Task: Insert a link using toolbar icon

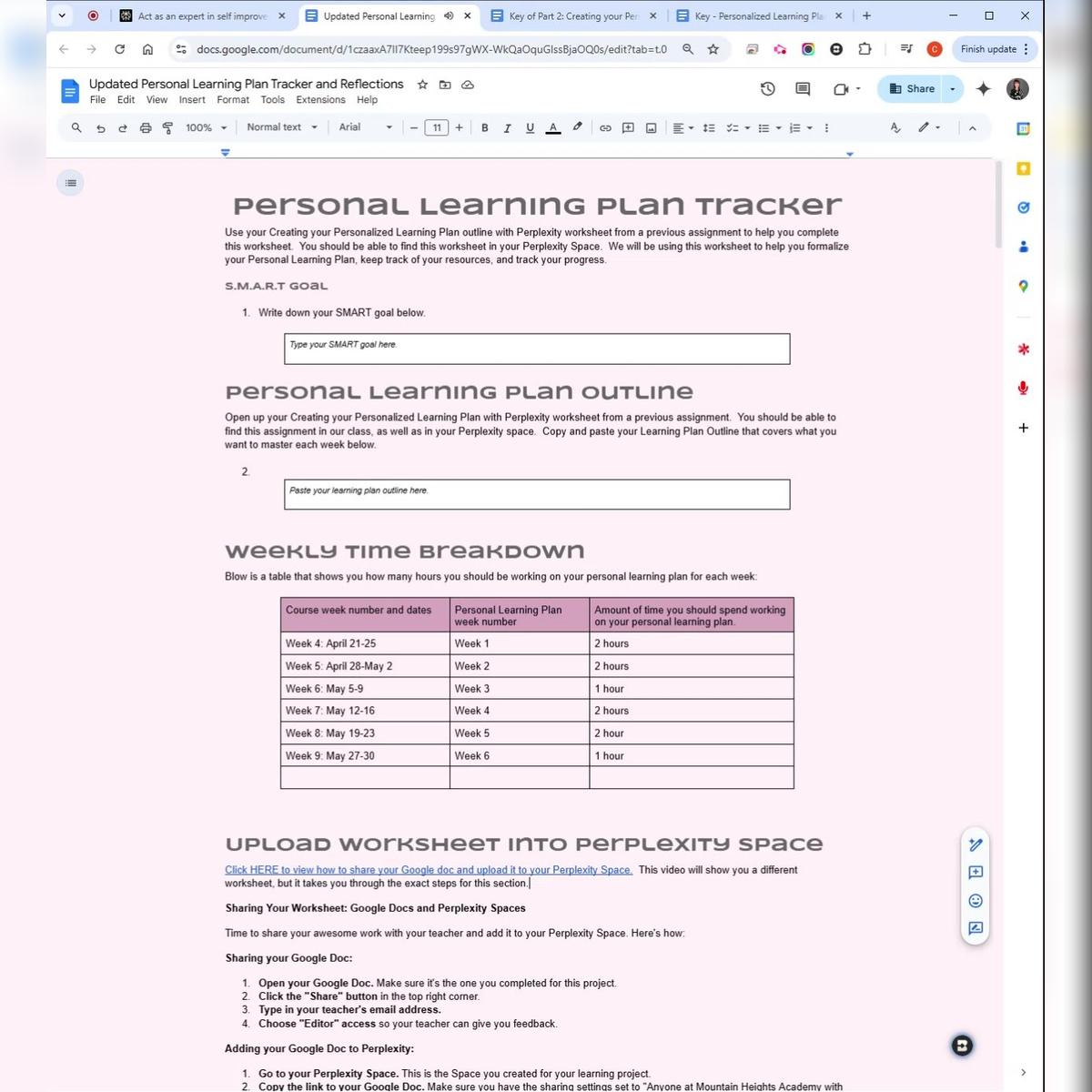Action: click(605, 128)
